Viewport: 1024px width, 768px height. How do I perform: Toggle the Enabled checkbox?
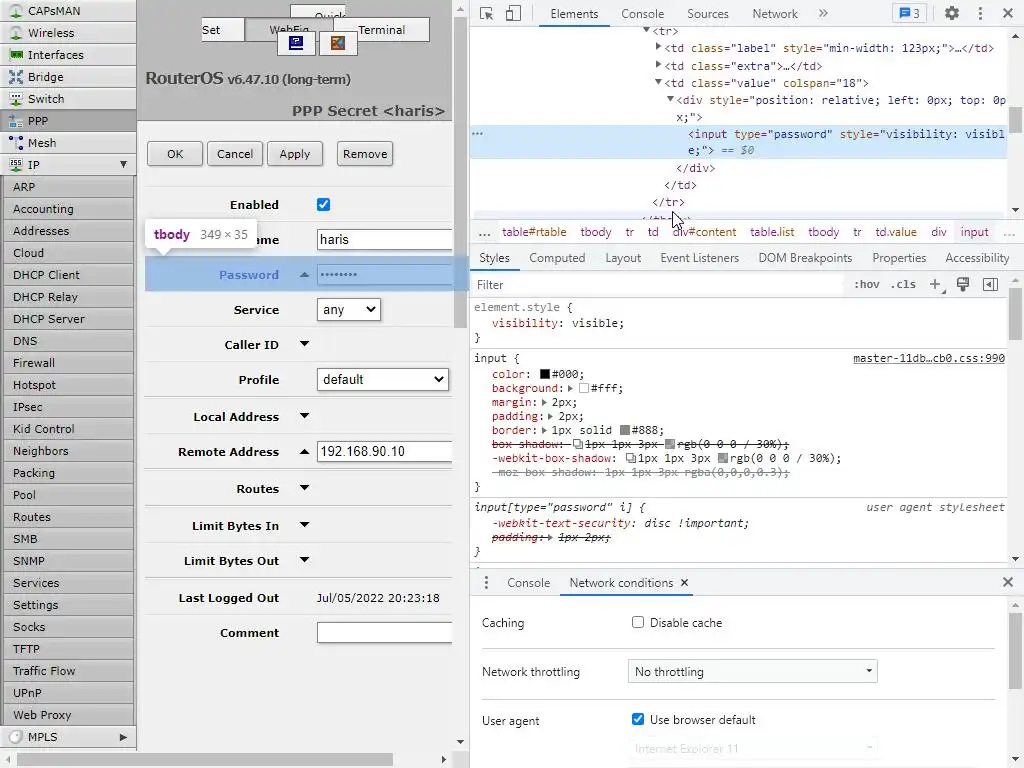(x=323, y=204)
